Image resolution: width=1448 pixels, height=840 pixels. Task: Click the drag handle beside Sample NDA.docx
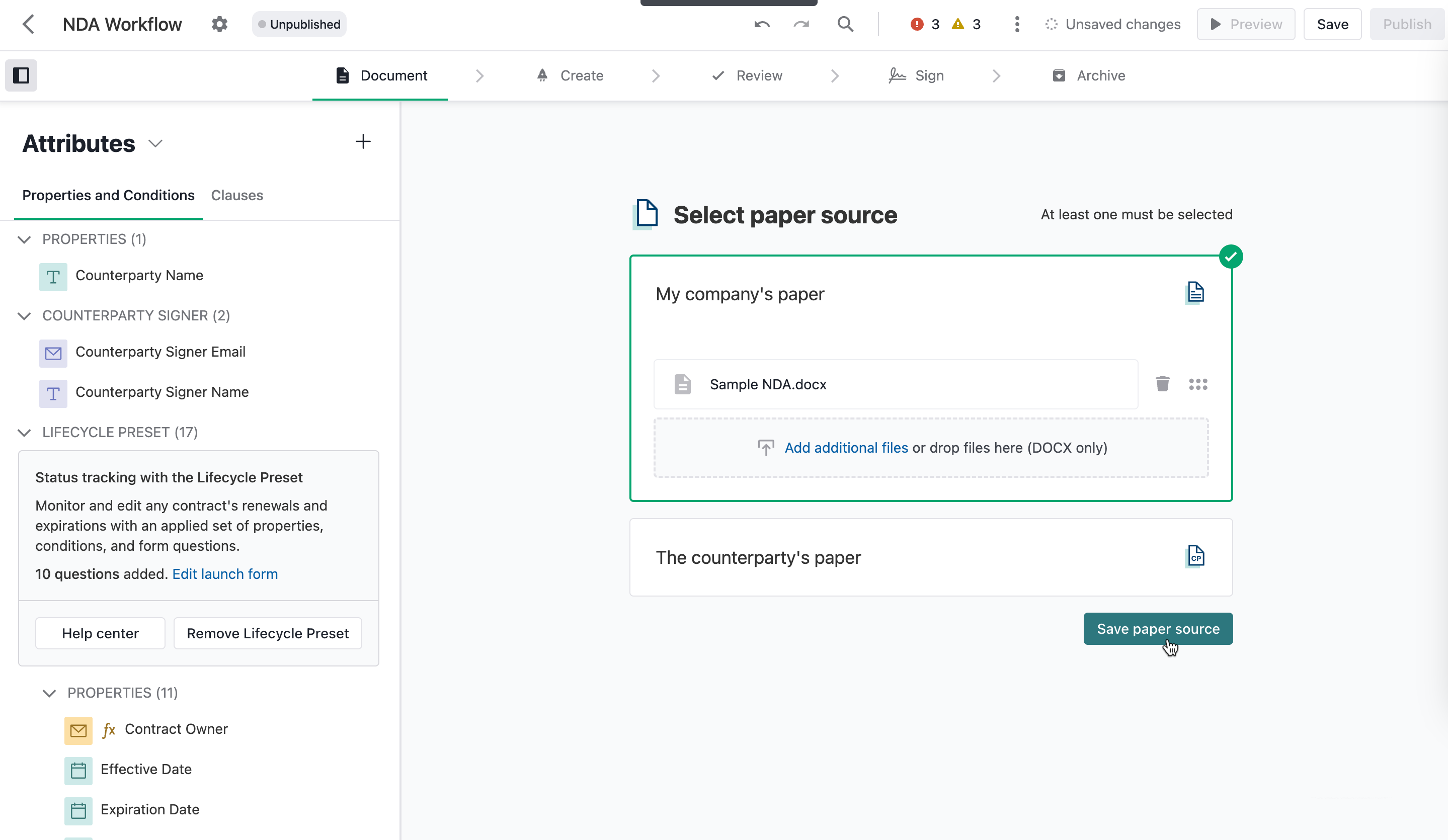pyautogui.click(x=1198, y=384)
